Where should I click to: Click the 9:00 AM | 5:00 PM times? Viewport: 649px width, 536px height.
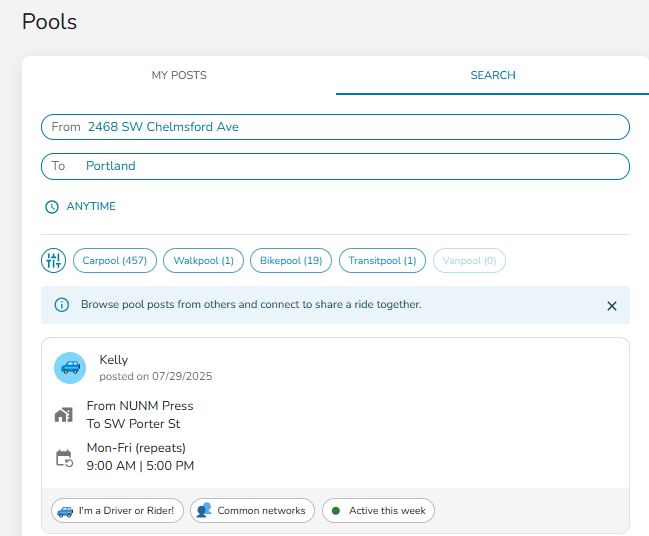click(140, 466)
